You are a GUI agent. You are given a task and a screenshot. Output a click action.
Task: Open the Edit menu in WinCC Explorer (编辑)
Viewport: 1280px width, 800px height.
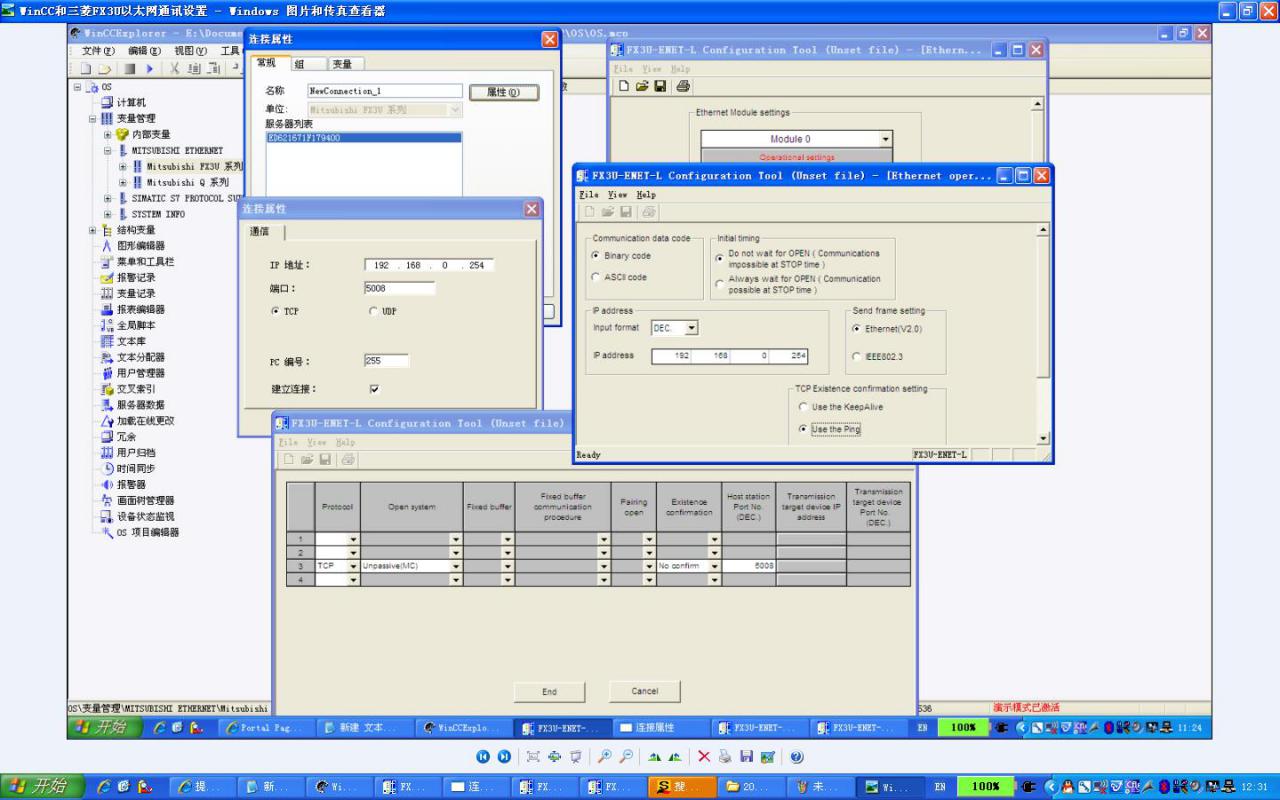pyautogui.click(x=144, y=51)
